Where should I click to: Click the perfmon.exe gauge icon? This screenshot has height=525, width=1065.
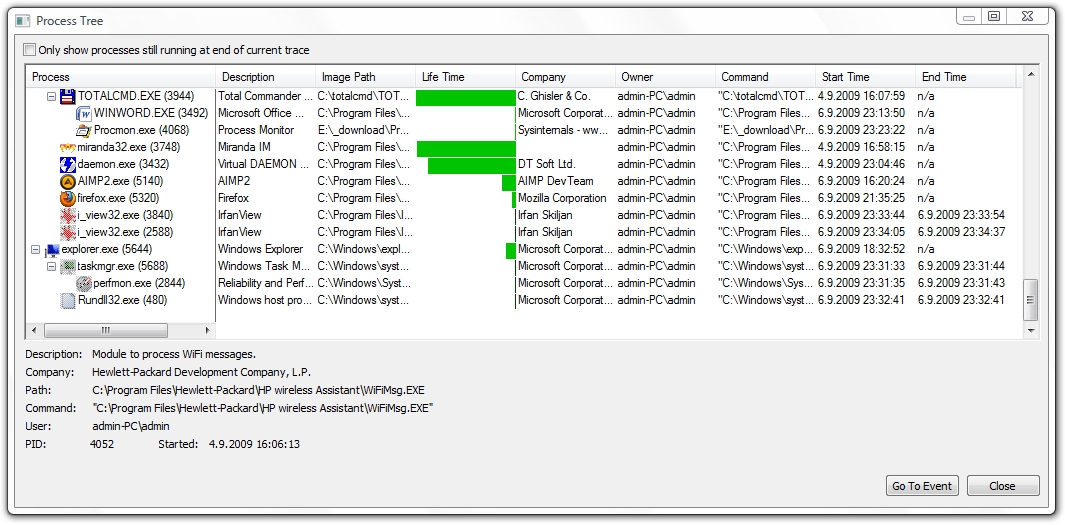pyautogui.click(x=84, y=283)
